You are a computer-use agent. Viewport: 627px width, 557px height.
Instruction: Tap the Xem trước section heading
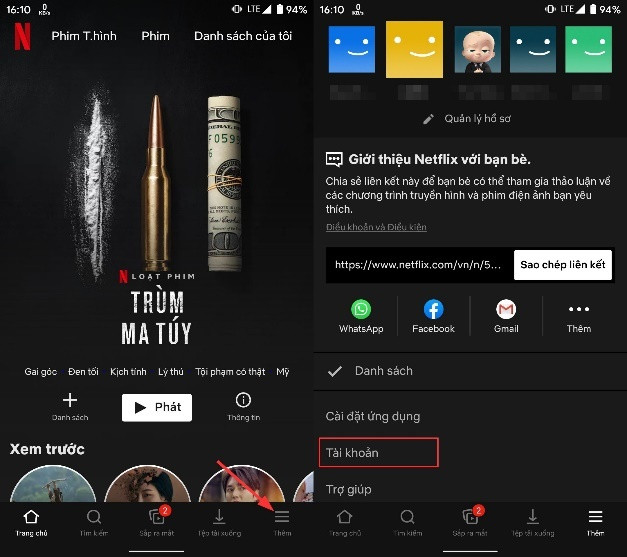pos(47,449)
